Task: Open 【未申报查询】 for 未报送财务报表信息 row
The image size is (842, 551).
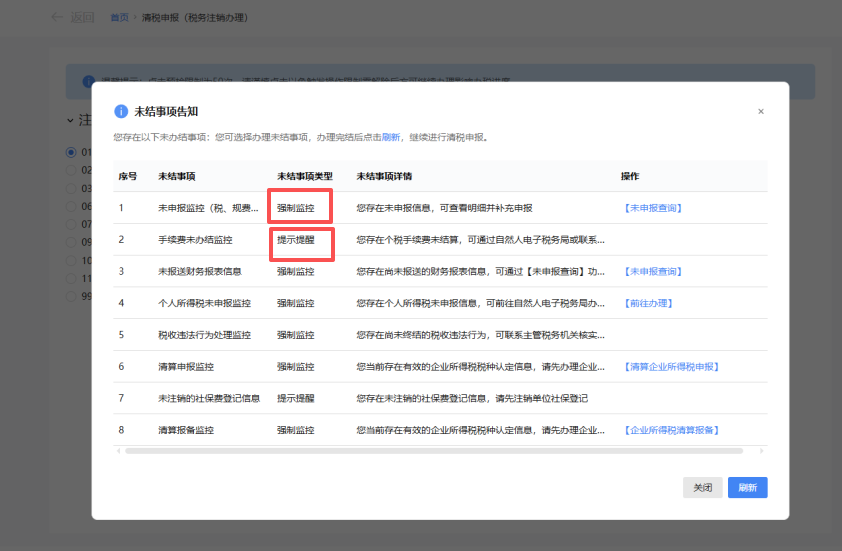Action: pos(652,271)
